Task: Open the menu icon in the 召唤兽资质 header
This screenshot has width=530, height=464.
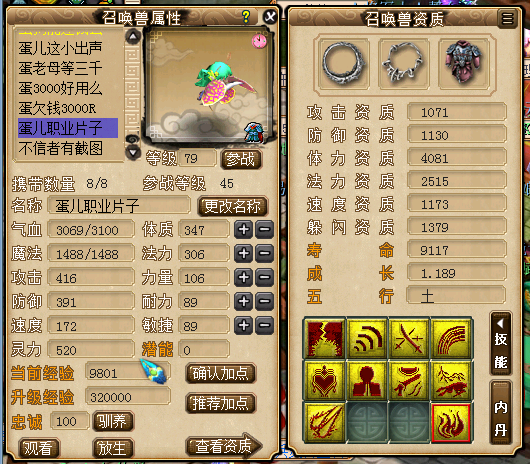Action: [507, 18]
